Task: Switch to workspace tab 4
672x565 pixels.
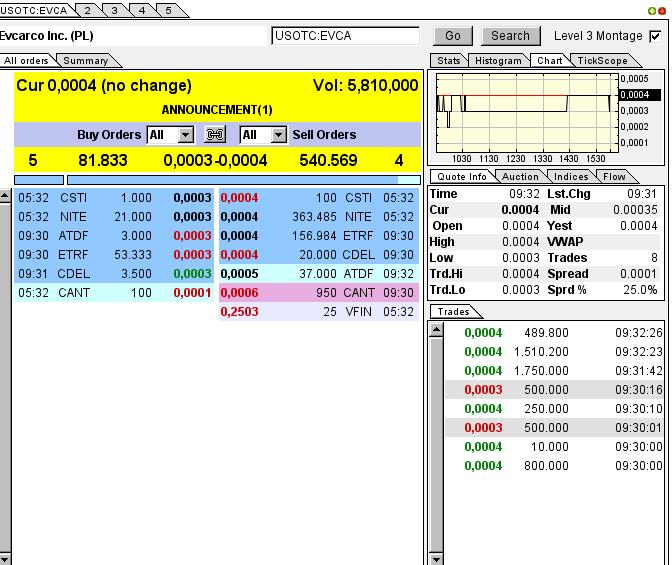Action: point(142,10)
